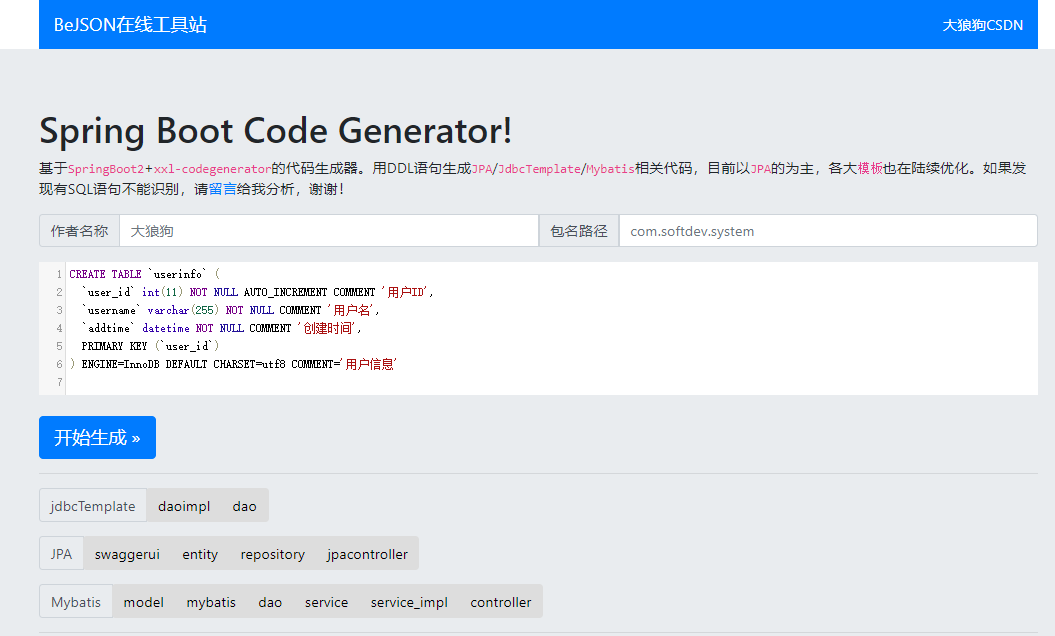Choose the entity template in JPA group
The height and width of the screenshot is (636, 1055).
[200, 554]
